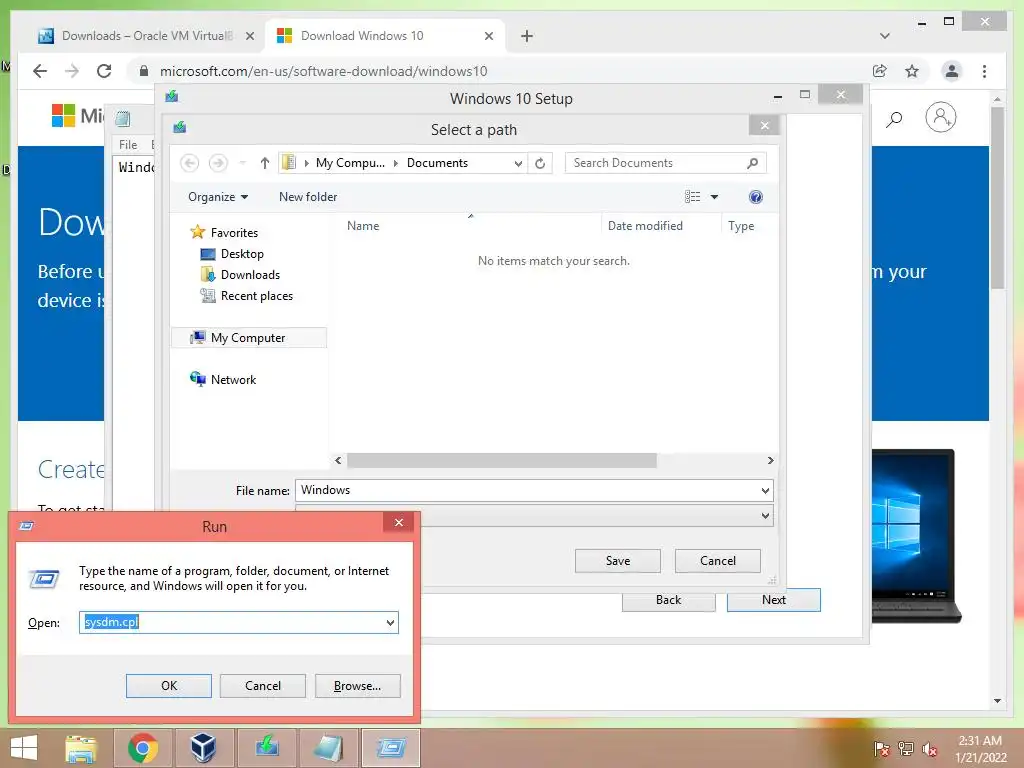The height and width of the screenshot is (768, 1024).
Task: Go up one folder level
Action: click(264, 163)
